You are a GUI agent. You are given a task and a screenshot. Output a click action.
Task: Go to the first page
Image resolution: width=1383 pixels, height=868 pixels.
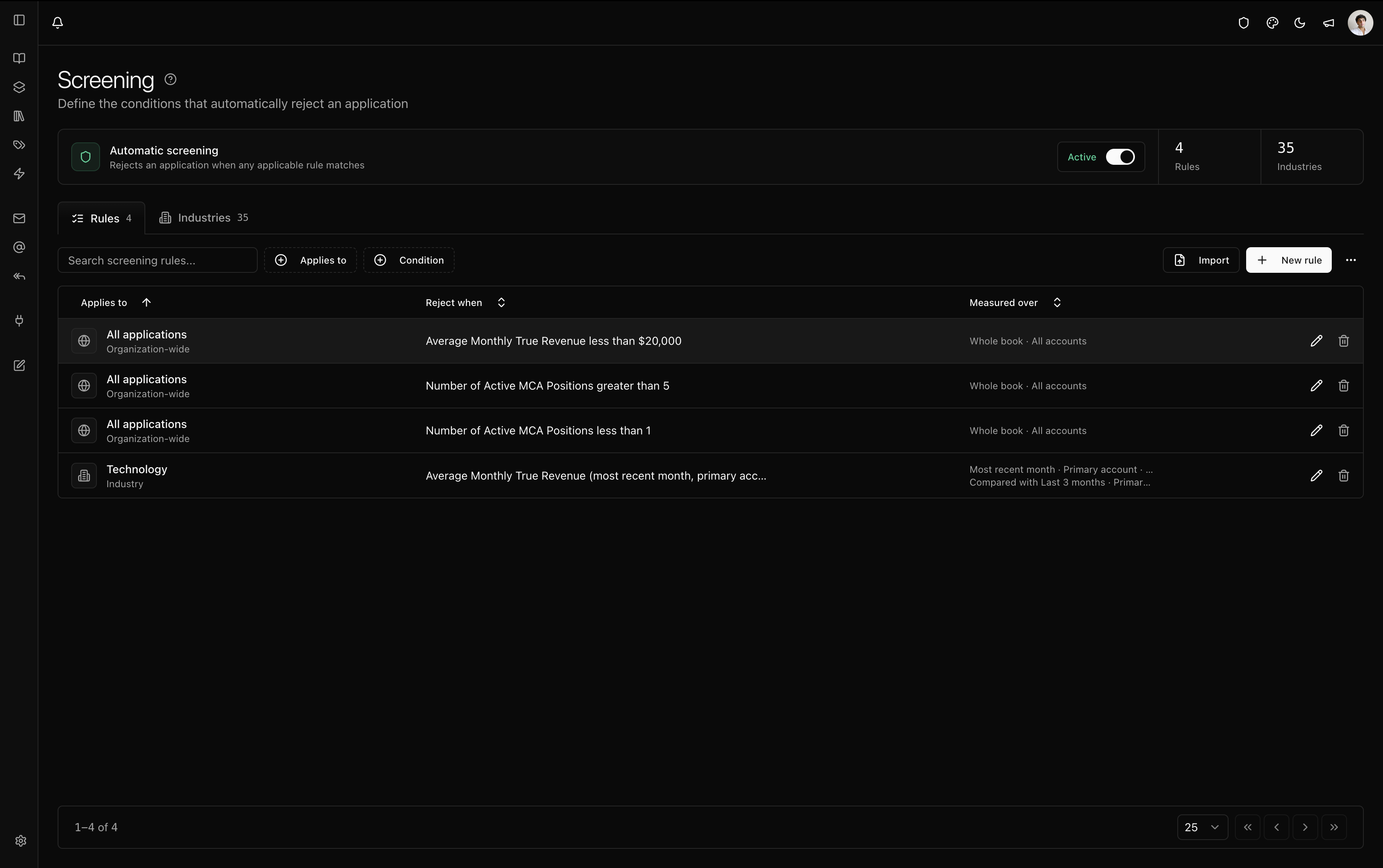coord(1247,827)
